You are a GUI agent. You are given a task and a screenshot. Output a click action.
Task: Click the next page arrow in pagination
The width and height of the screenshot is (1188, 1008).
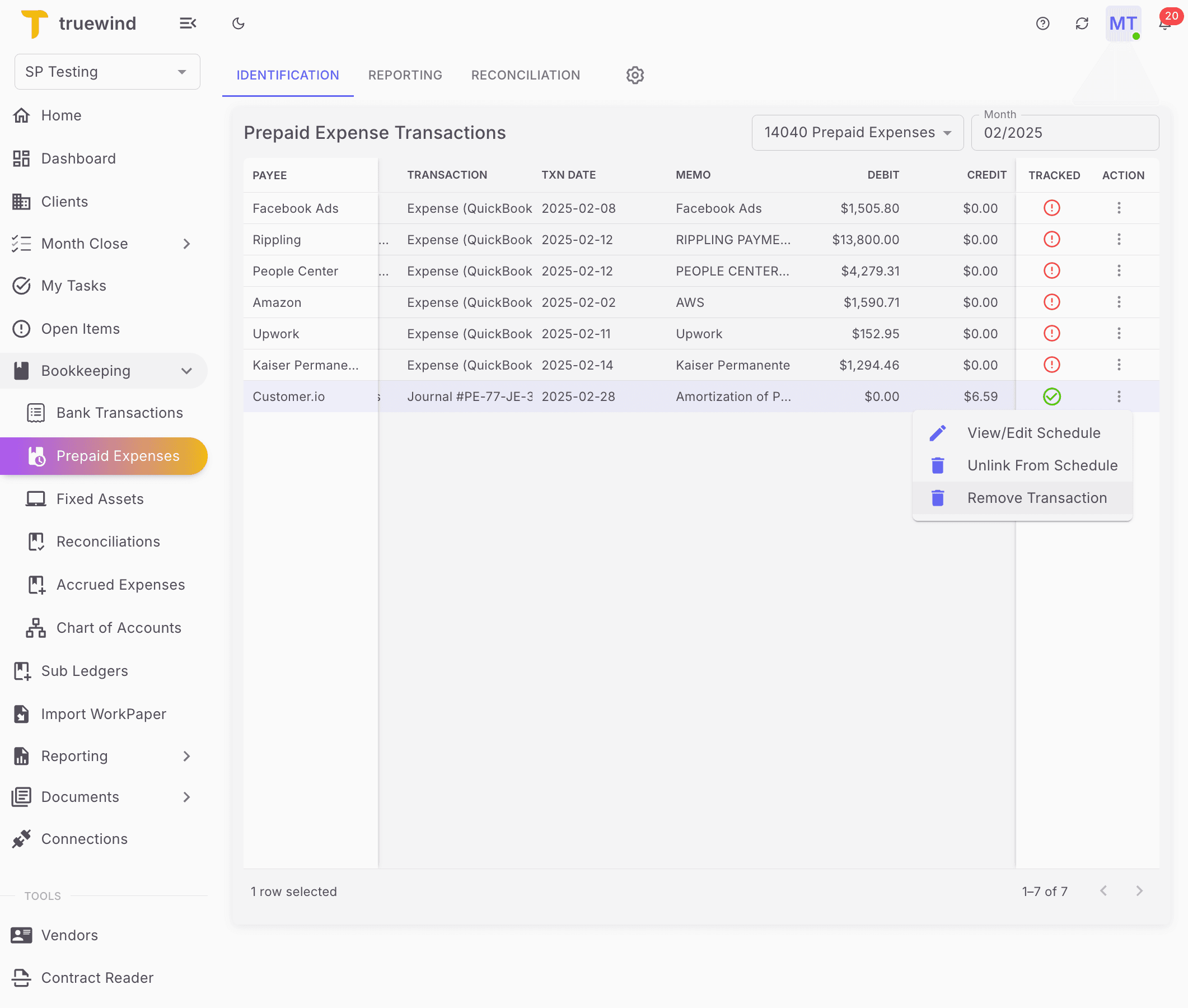pos(1139,890)
